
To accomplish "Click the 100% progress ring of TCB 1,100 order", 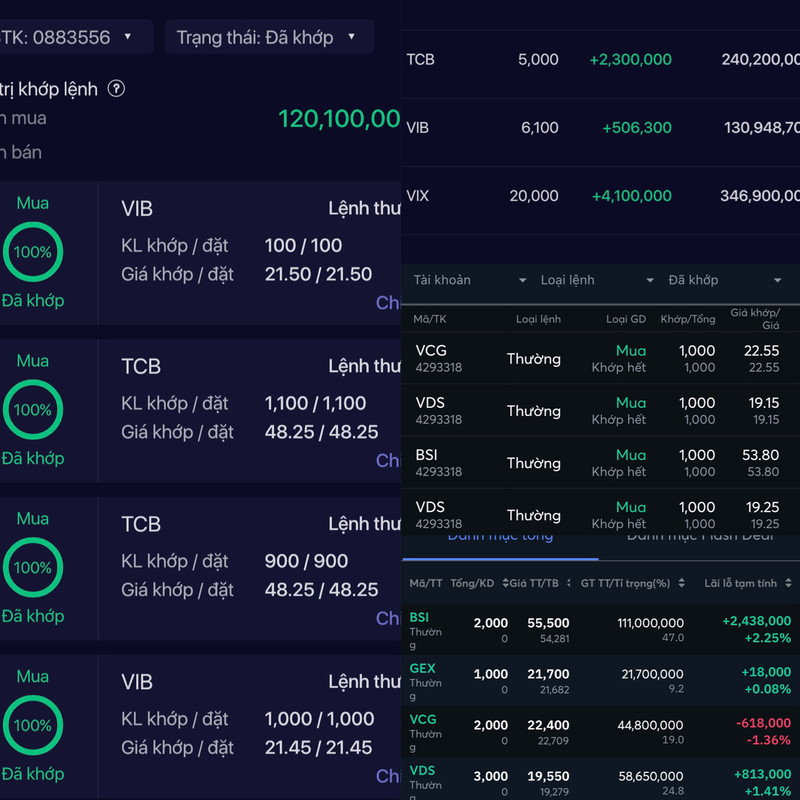I will 33,409.
